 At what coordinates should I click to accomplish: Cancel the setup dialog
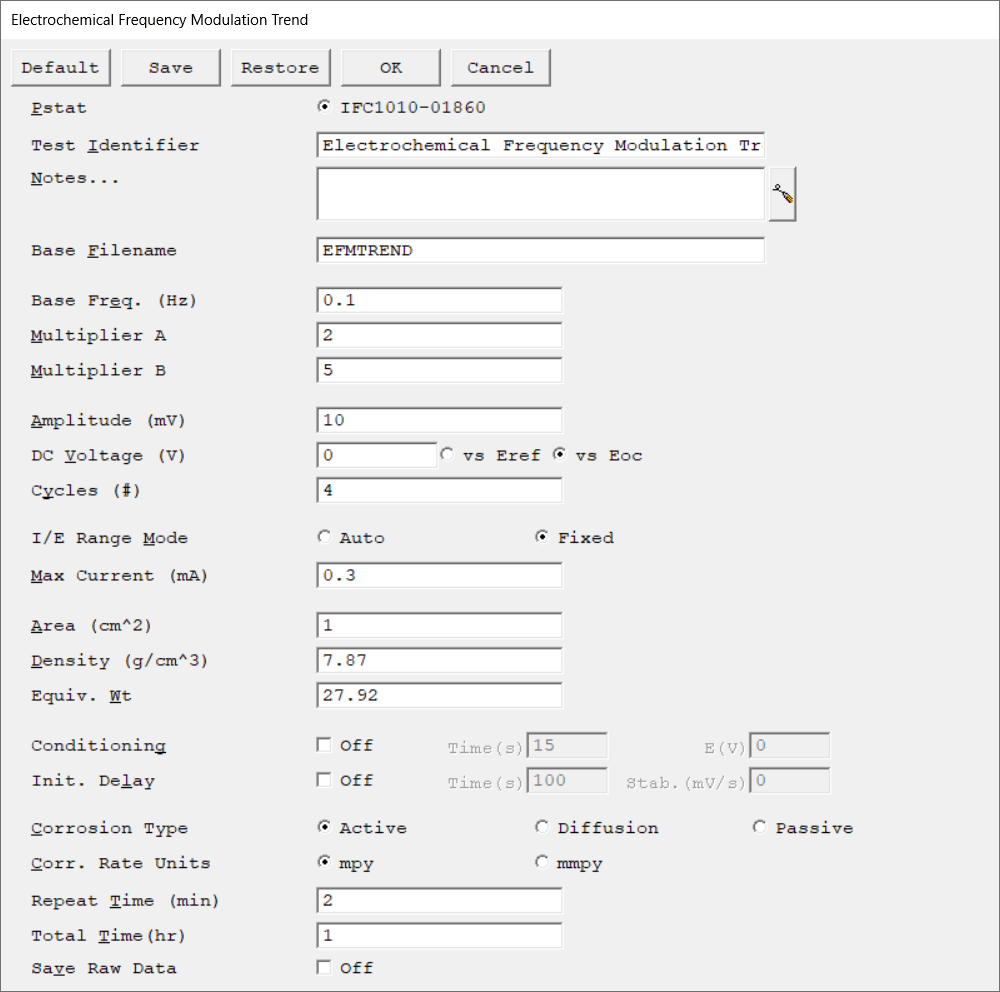[x=500, y=68]
